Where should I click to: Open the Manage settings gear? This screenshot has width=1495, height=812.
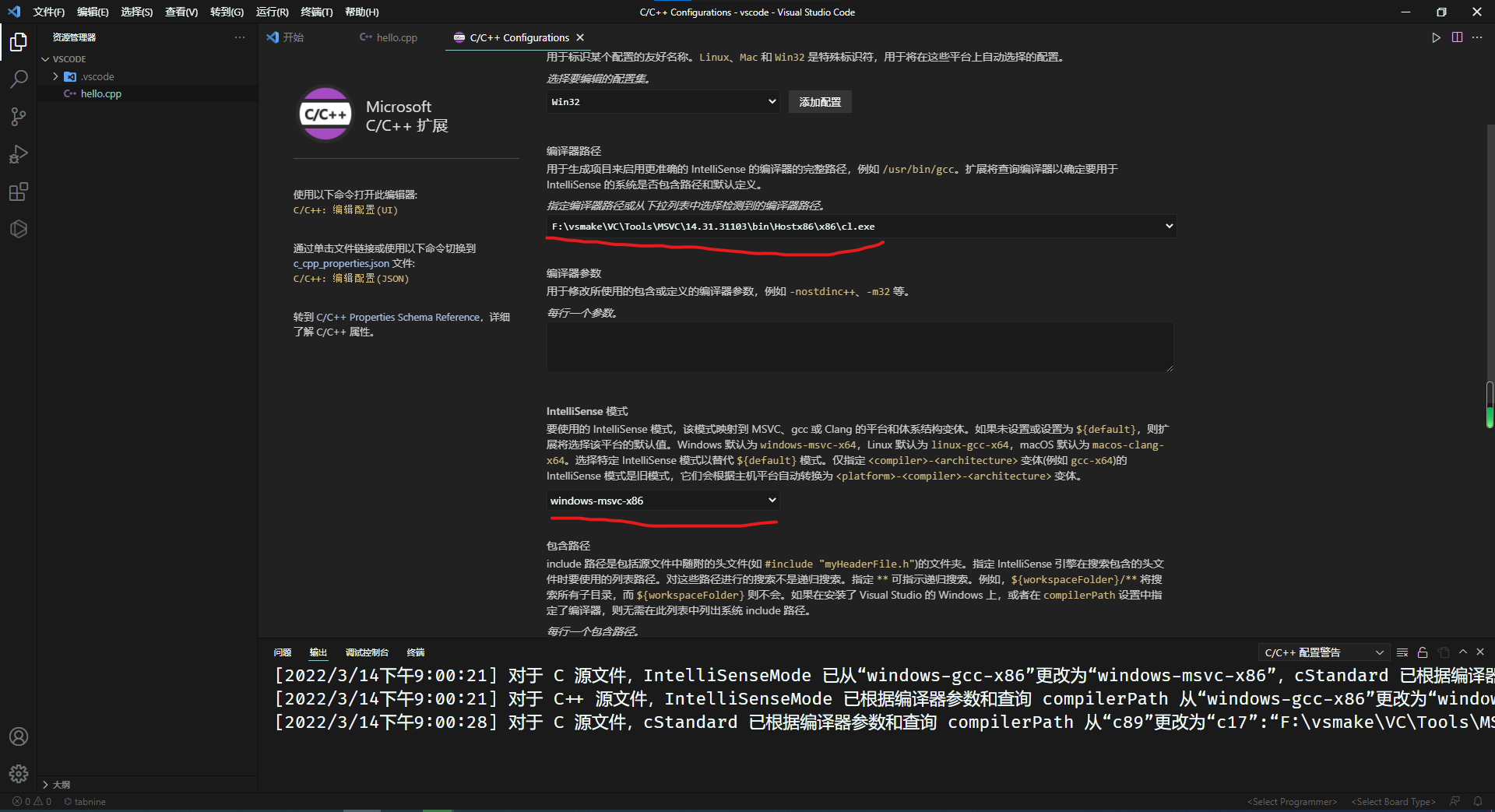pyautogui.click(x=19, y=774)
